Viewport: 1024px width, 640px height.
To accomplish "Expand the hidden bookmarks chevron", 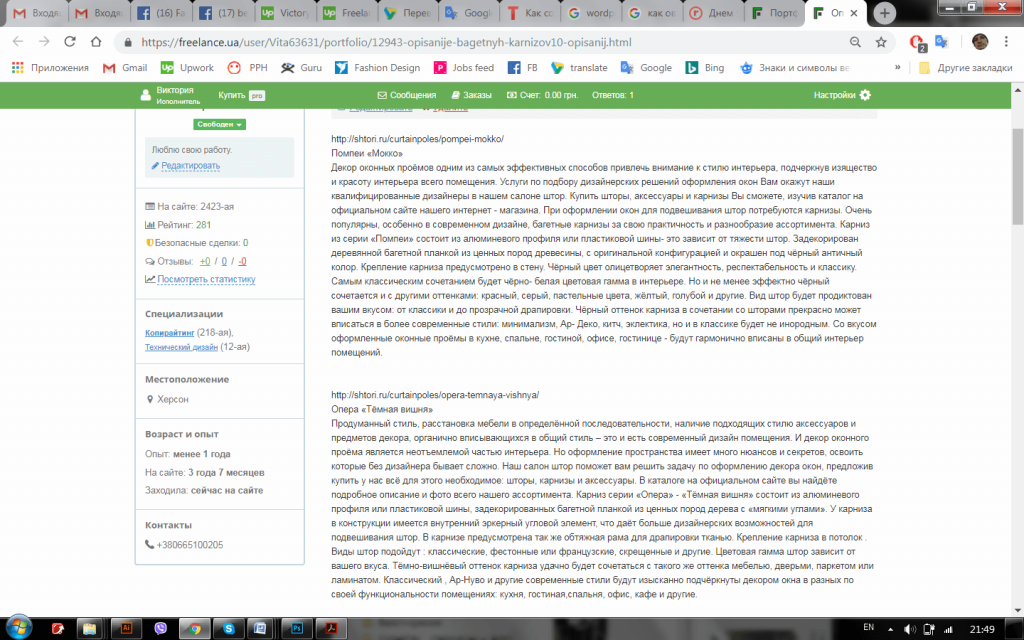I will pos(897,67).
